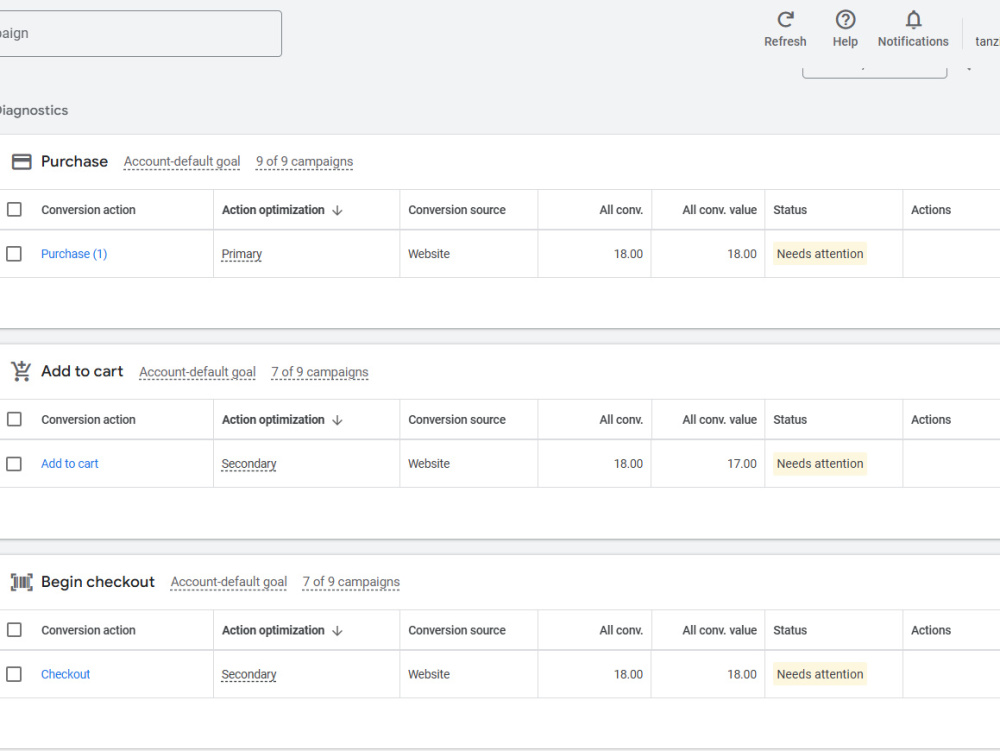Click Needs attention status for Add to cart
This screenshot has height=751, width=1000.
coord(820,463)
